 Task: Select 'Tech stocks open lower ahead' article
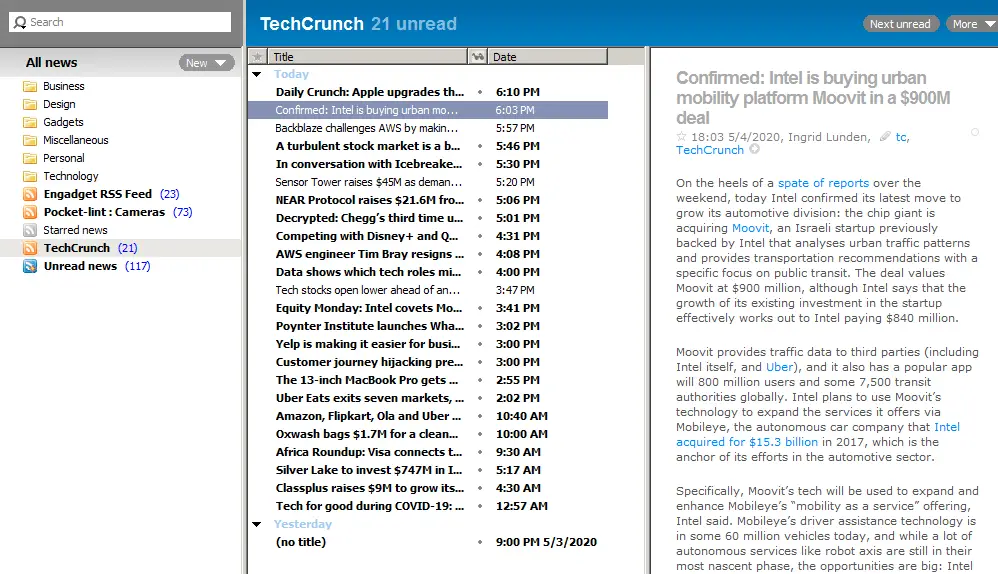[x=428, y=290]
